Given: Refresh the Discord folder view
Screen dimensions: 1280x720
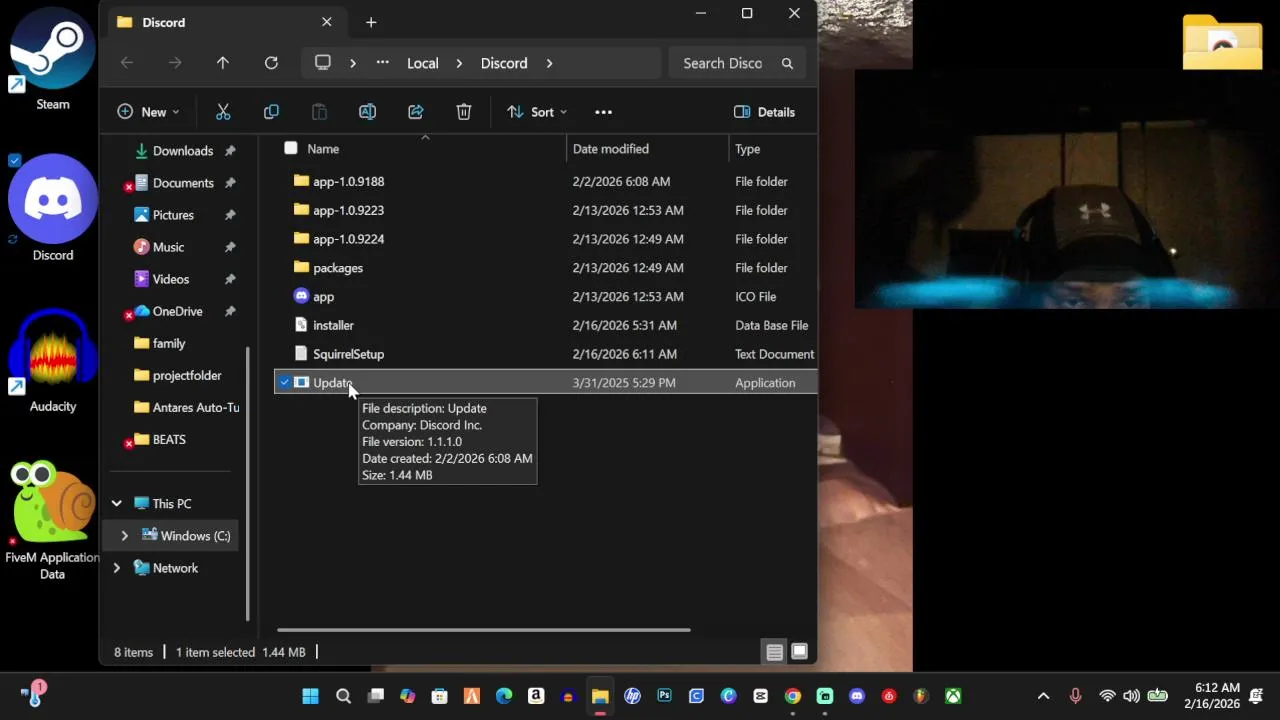Looking at the screenshot, I should click(271, 63).
